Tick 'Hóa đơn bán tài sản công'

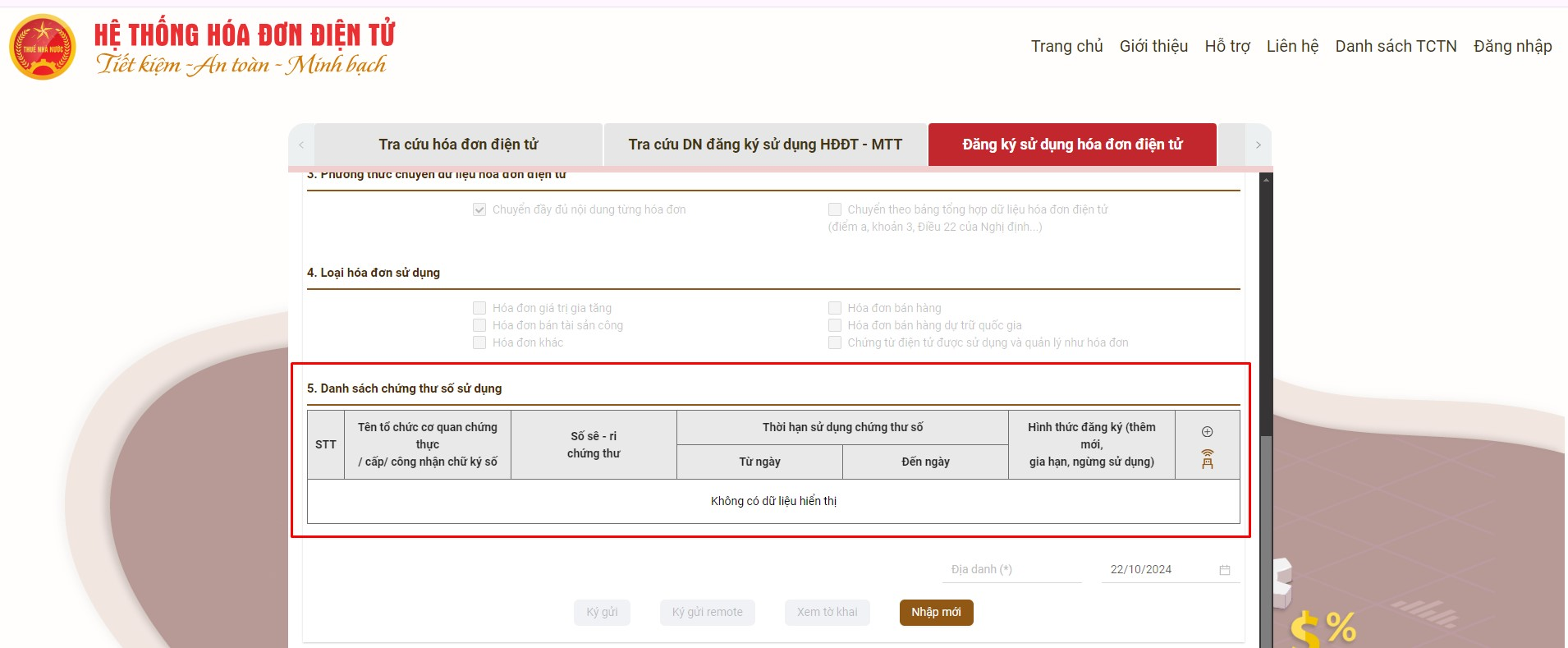tap(479, 325)
